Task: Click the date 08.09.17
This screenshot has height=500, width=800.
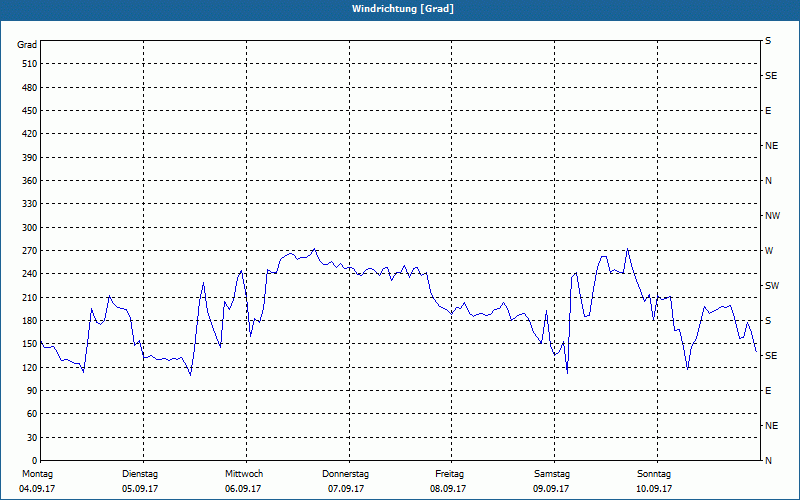Action: (x=448, y=489)
